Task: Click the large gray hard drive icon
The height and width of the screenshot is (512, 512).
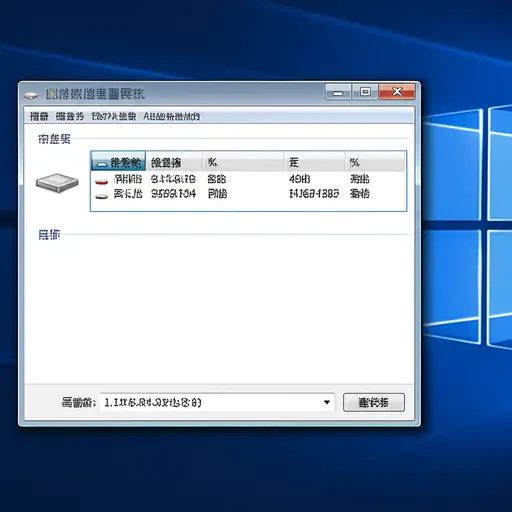Action: pos(57,183)
